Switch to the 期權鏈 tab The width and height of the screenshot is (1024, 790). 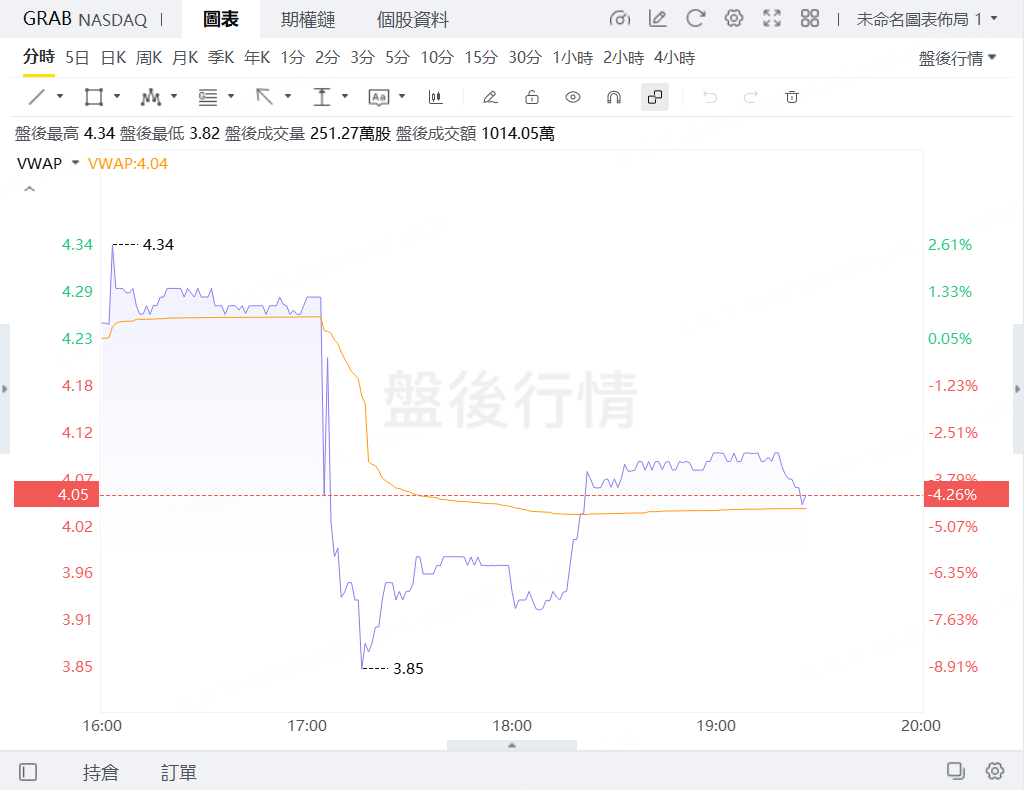point(308,20)
